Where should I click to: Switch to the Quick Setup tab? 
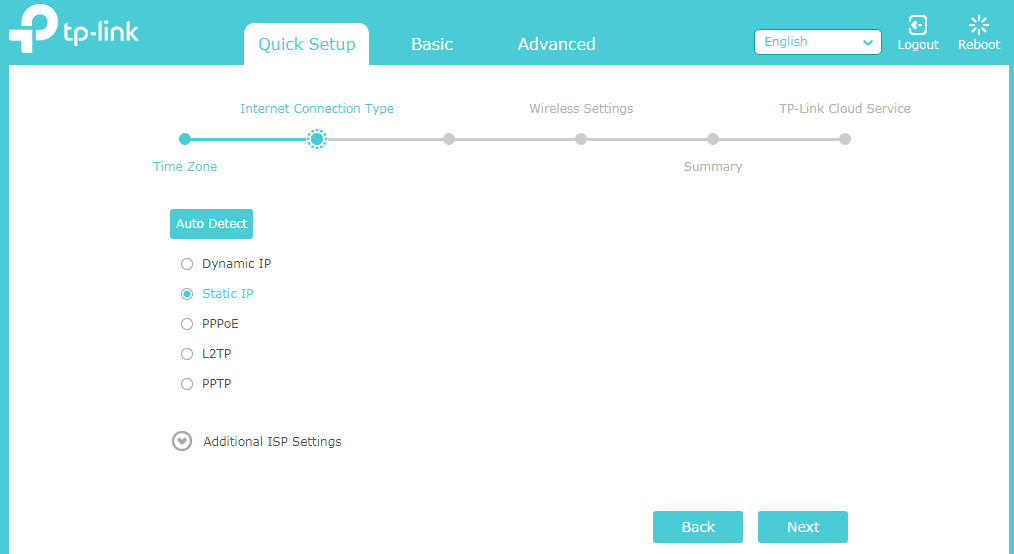click(307, 44)
